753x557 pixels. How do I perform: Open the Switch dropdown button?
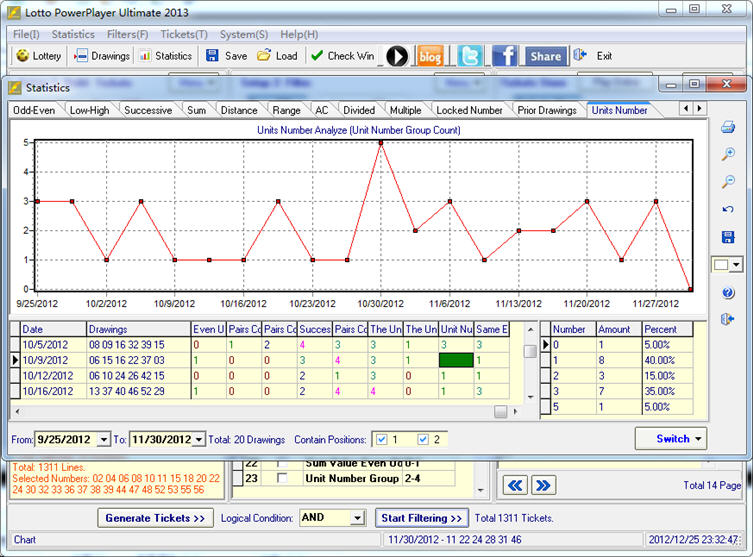[x=671, y=438]
